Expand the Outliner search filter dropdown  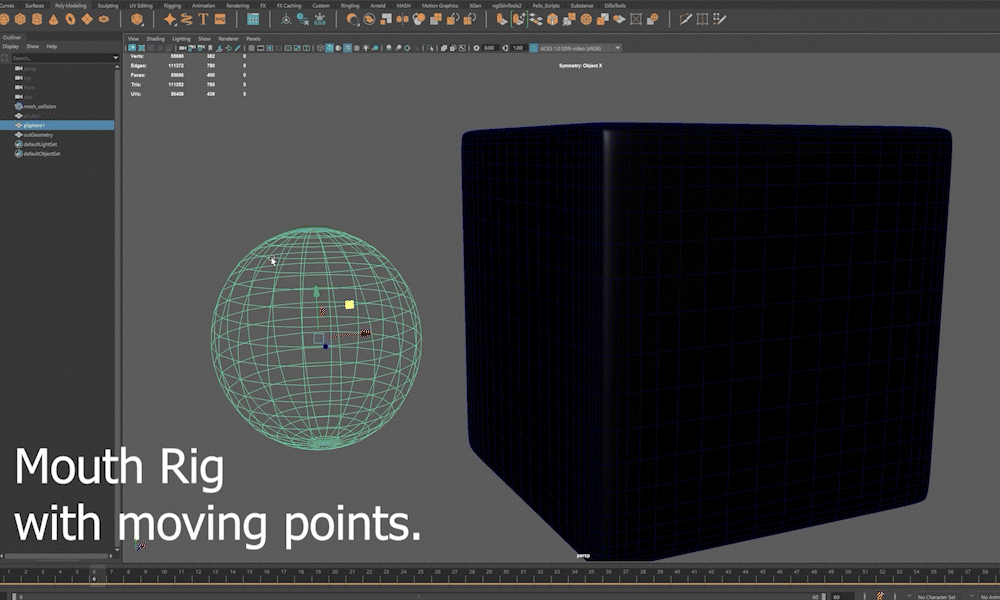pos(116,58)
